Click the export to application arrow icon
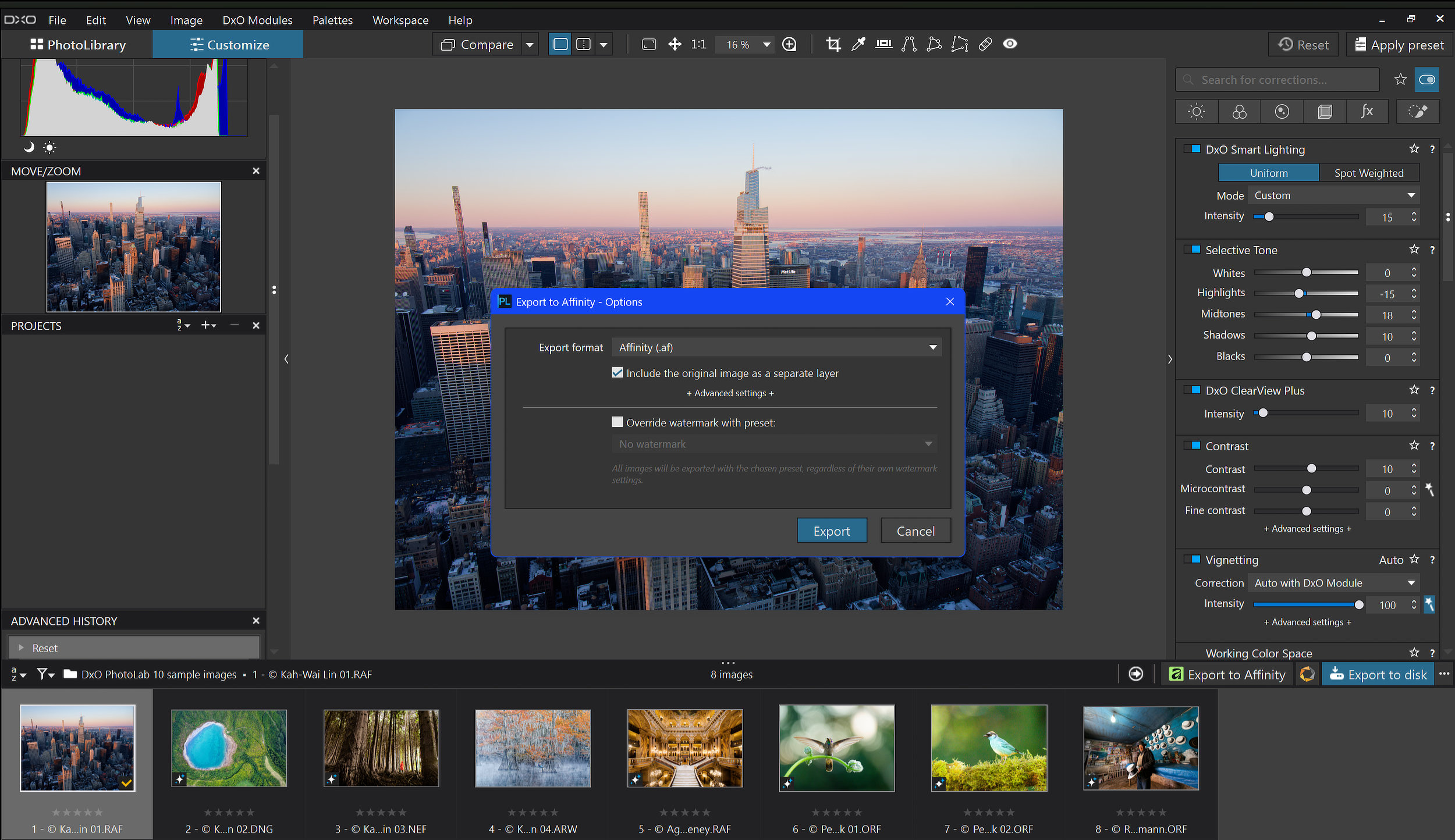Screen dimensions: 1455x840 (x=1135, y=674)
